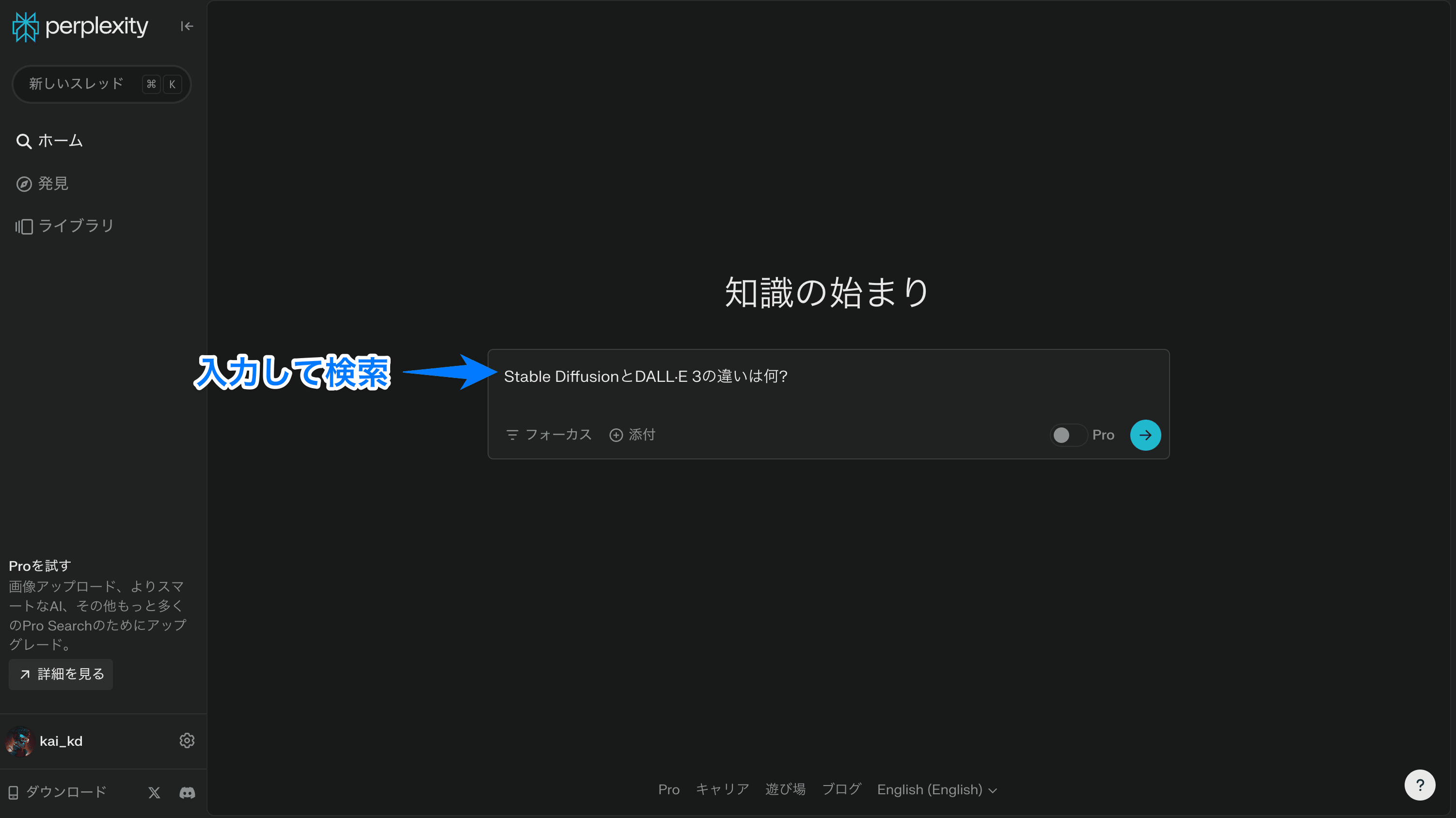
Task: Click the 添付 attach plus icon
Action: [x=616, y=435]
